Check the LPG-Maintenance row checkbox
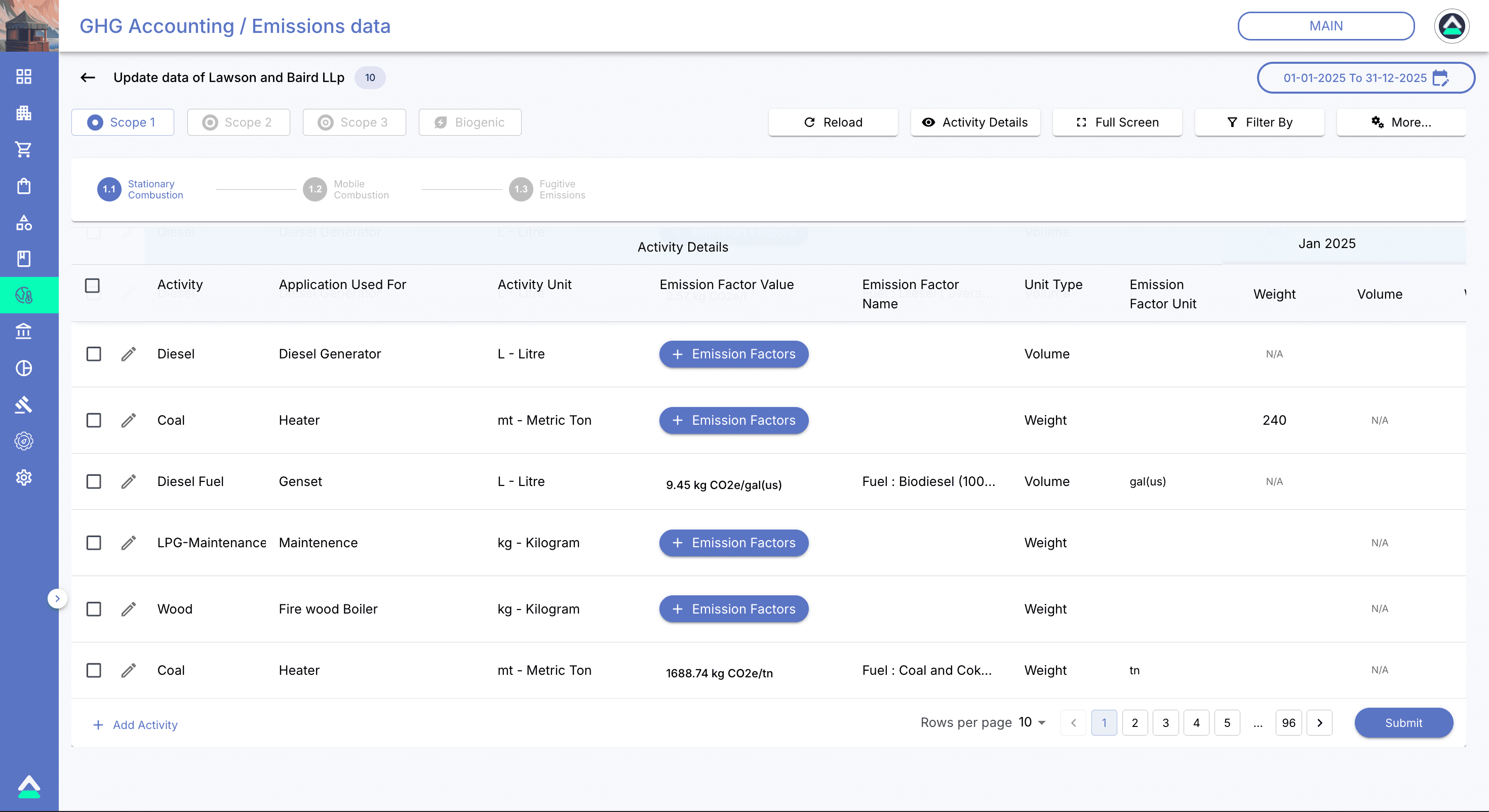 point(94,543)
